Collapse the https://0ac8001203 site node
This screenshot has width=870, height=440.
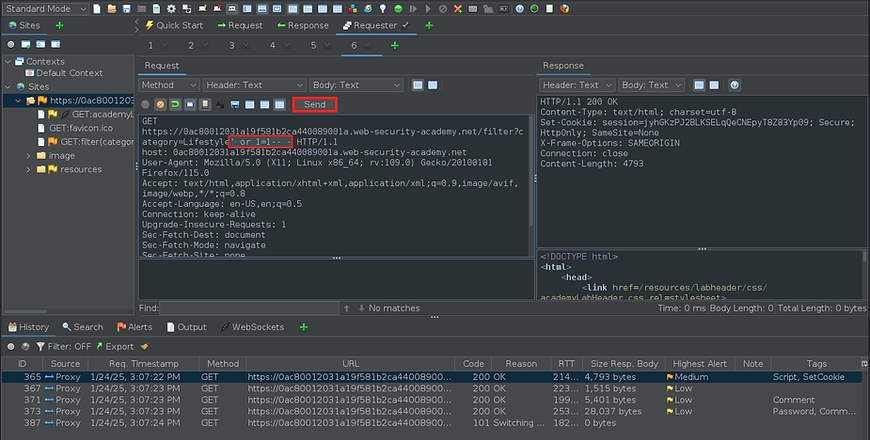(x=18, y=100)
